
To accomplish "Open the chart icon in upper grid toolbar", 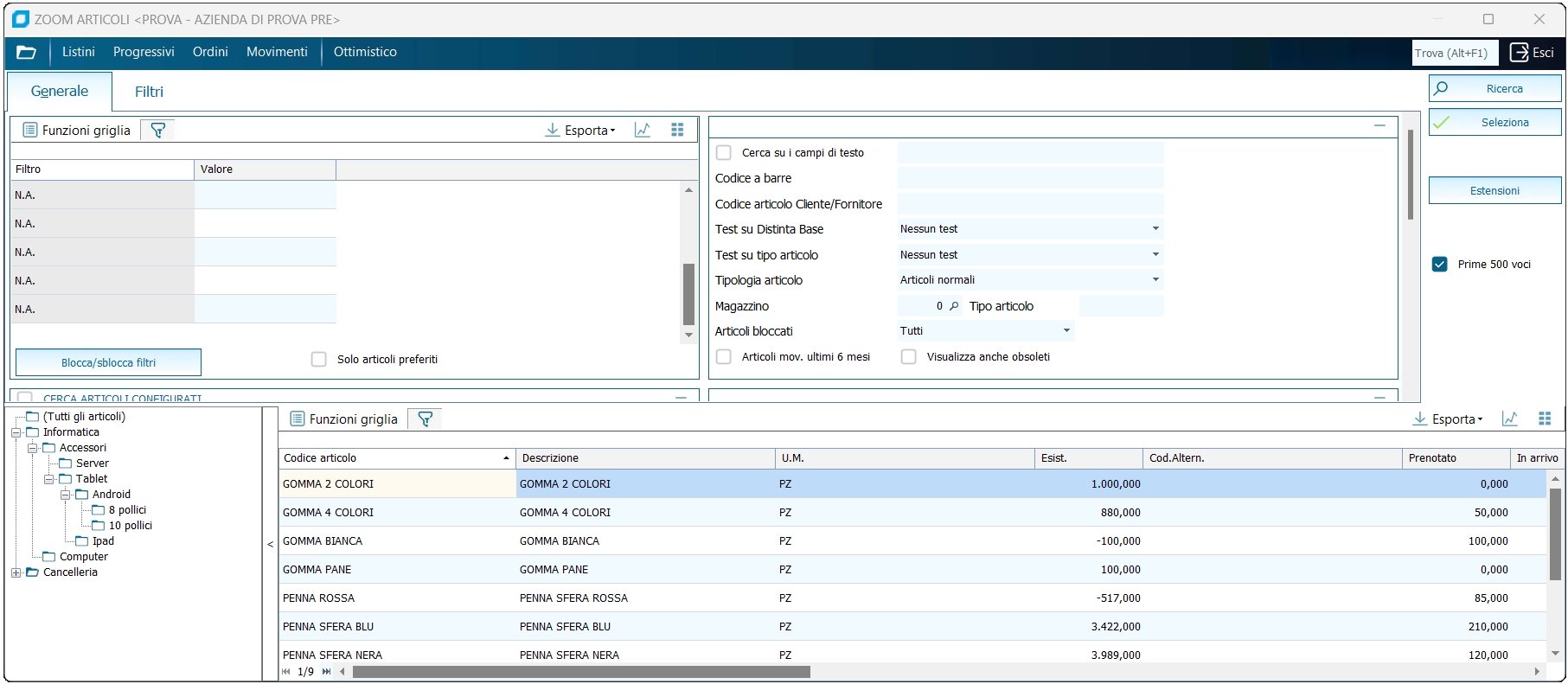I will coord(643,130).
